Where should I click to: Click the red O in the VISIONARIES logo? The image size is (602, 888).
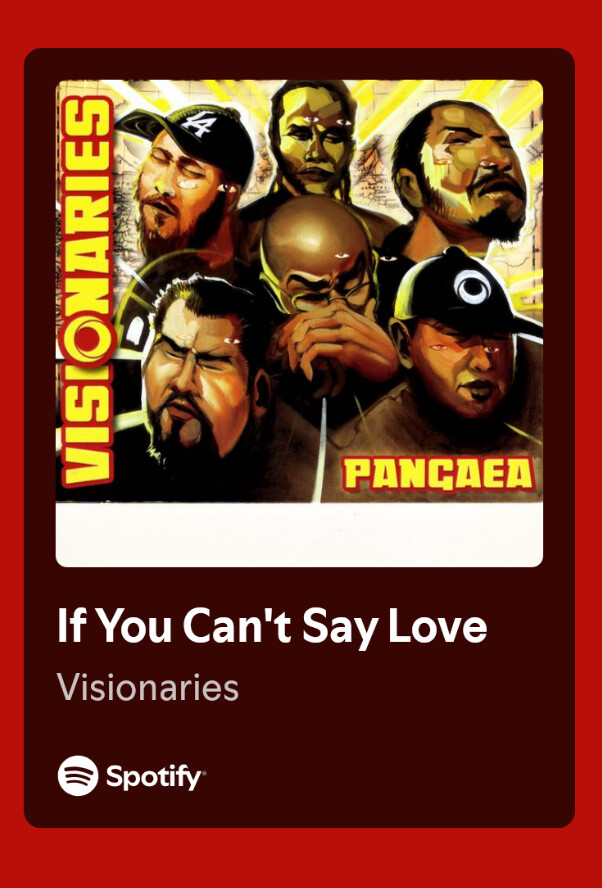click(x=86, y=336)
